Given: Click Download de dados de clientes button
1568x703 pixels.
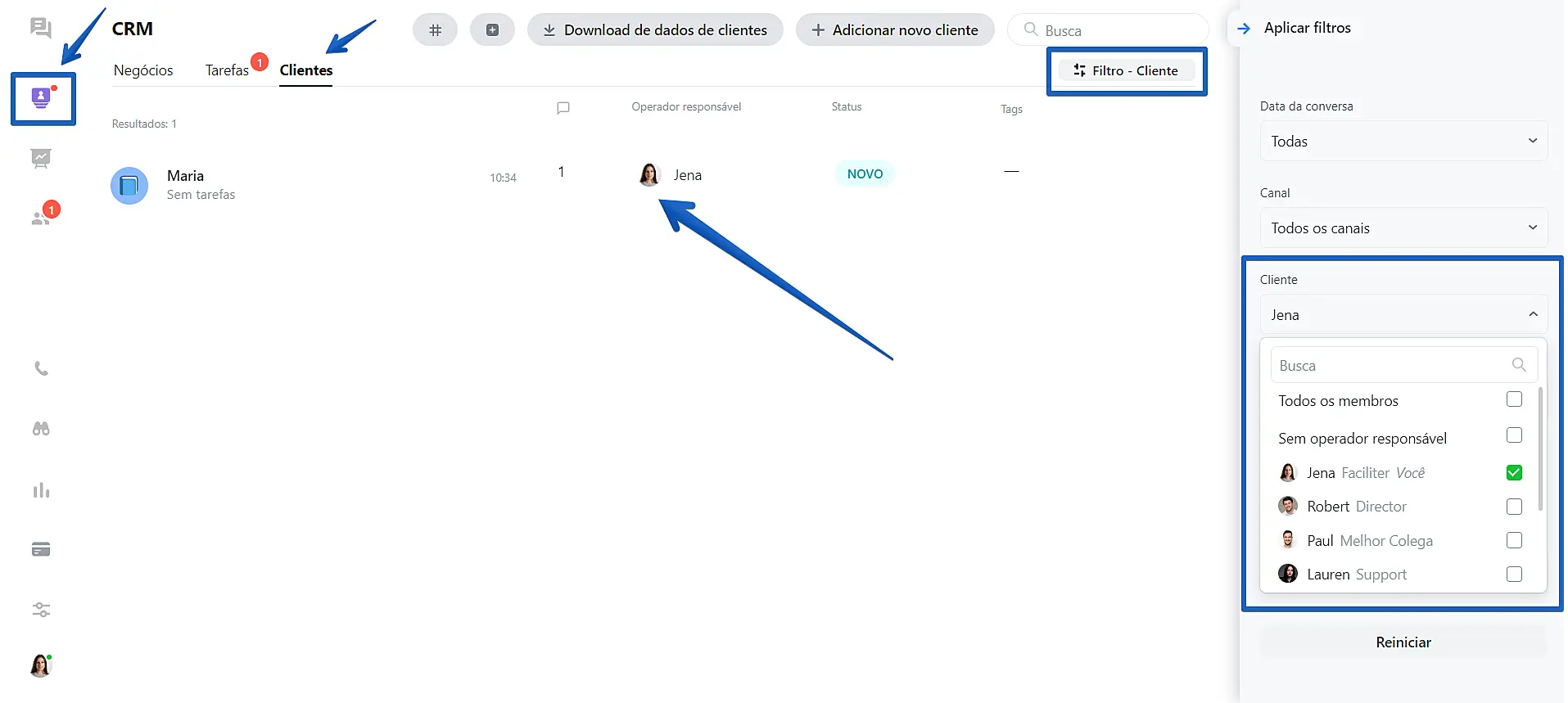Looking at the screenshot, I should pyautogui.click(x=655, y=30).
